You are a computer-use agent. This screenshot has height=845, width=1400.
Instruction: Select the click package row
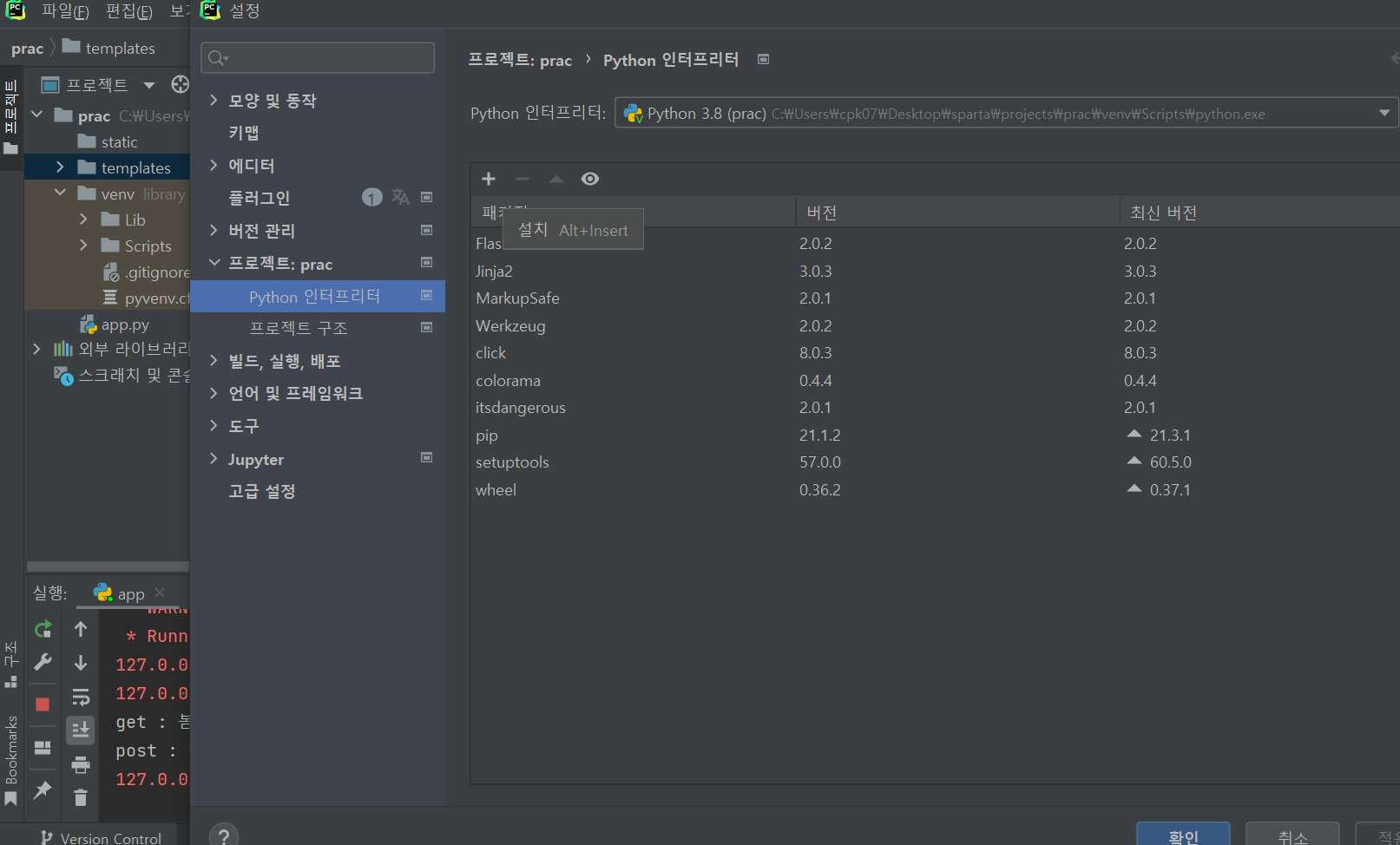[935, 353]
